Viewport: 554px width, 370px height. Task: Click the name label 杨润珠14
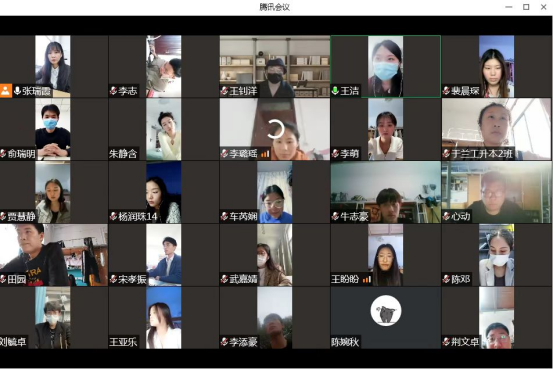coord(137,216)
